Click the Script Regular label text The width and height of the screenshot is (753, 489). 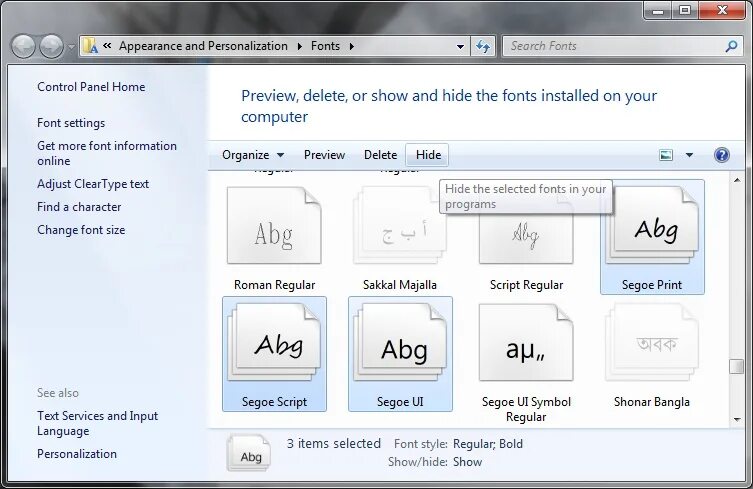(x=526, y=285)
